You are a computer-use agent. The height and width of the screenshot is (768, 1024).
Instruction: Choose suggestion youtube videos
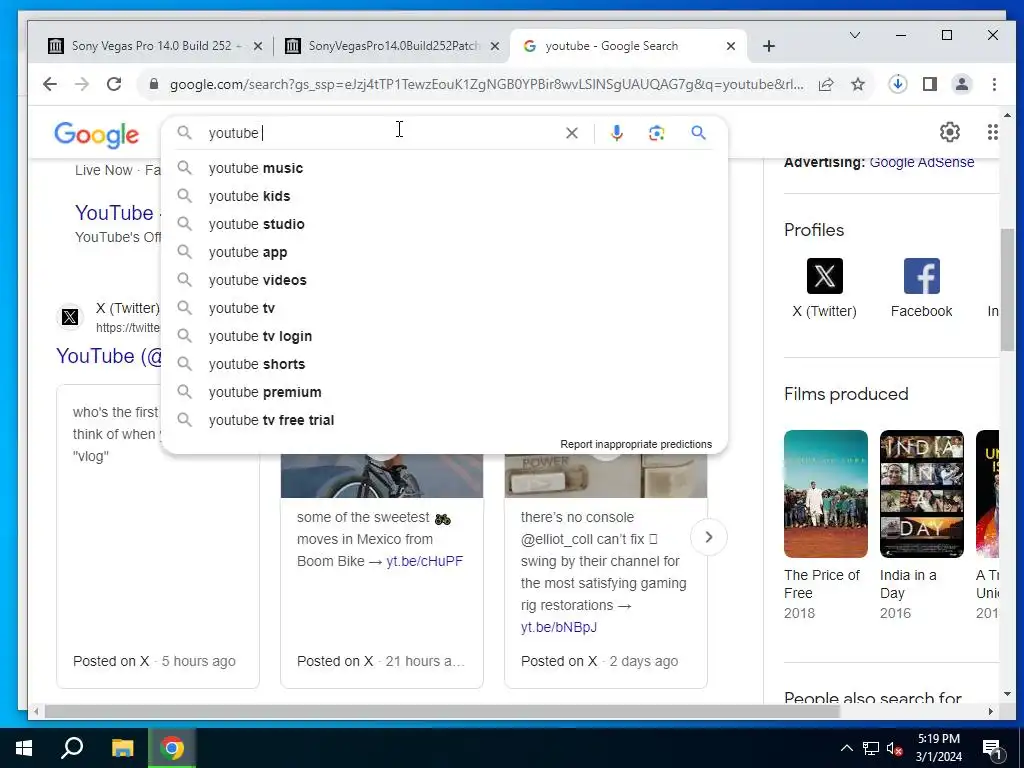point(444,281)
